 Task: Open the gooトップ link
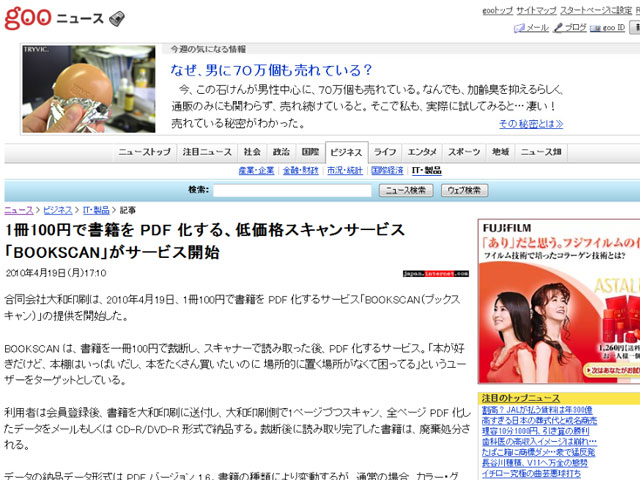pyautogui.click(x=498, y=11)
